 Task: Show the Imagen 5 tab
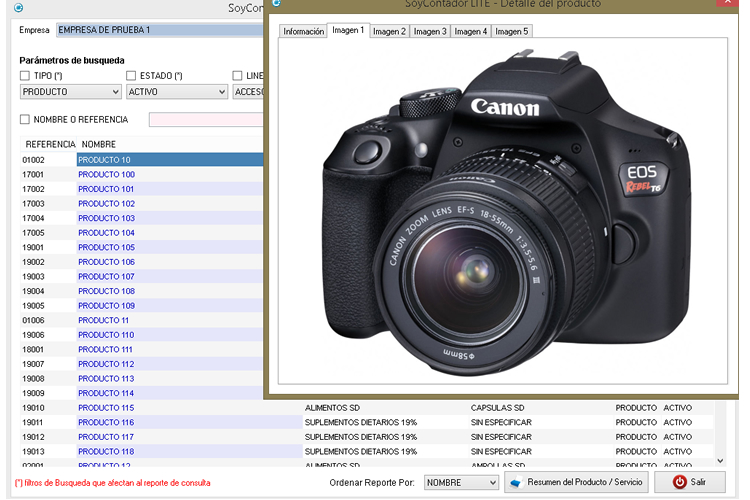click(512, 31)
